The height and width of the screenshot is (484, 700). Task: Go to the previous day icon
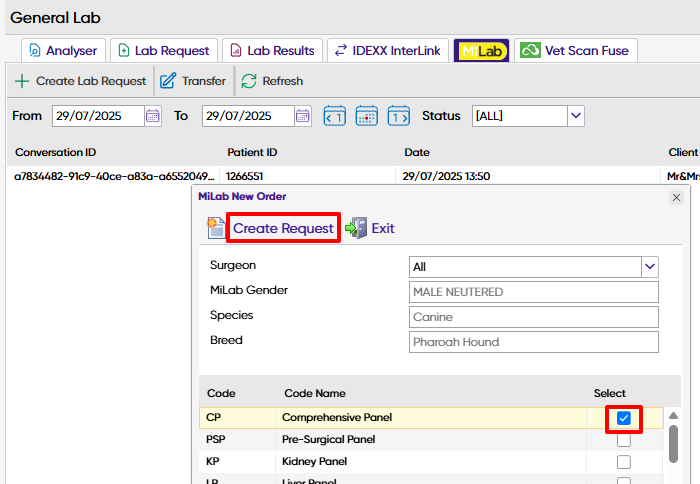[x=334, y=116]
